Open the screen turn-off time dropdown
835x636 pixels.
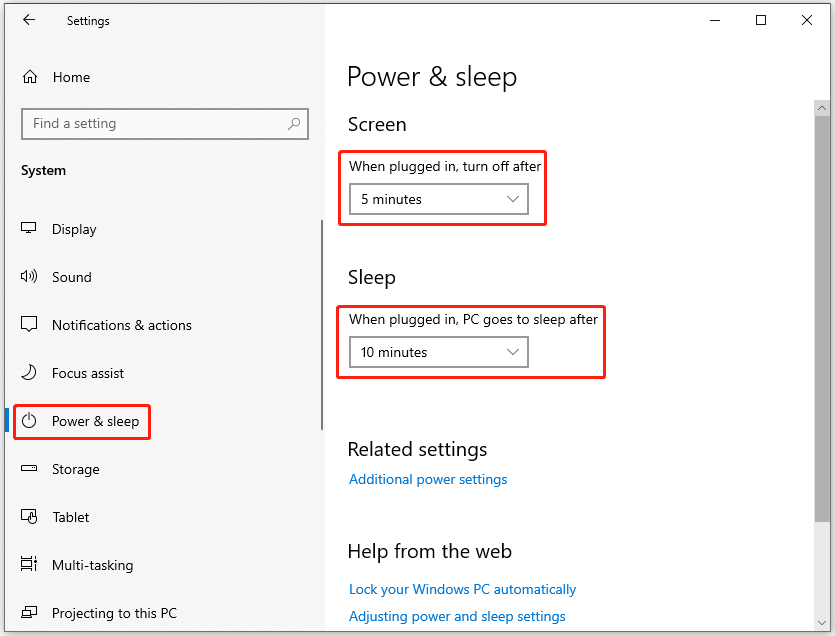[438, 199]
